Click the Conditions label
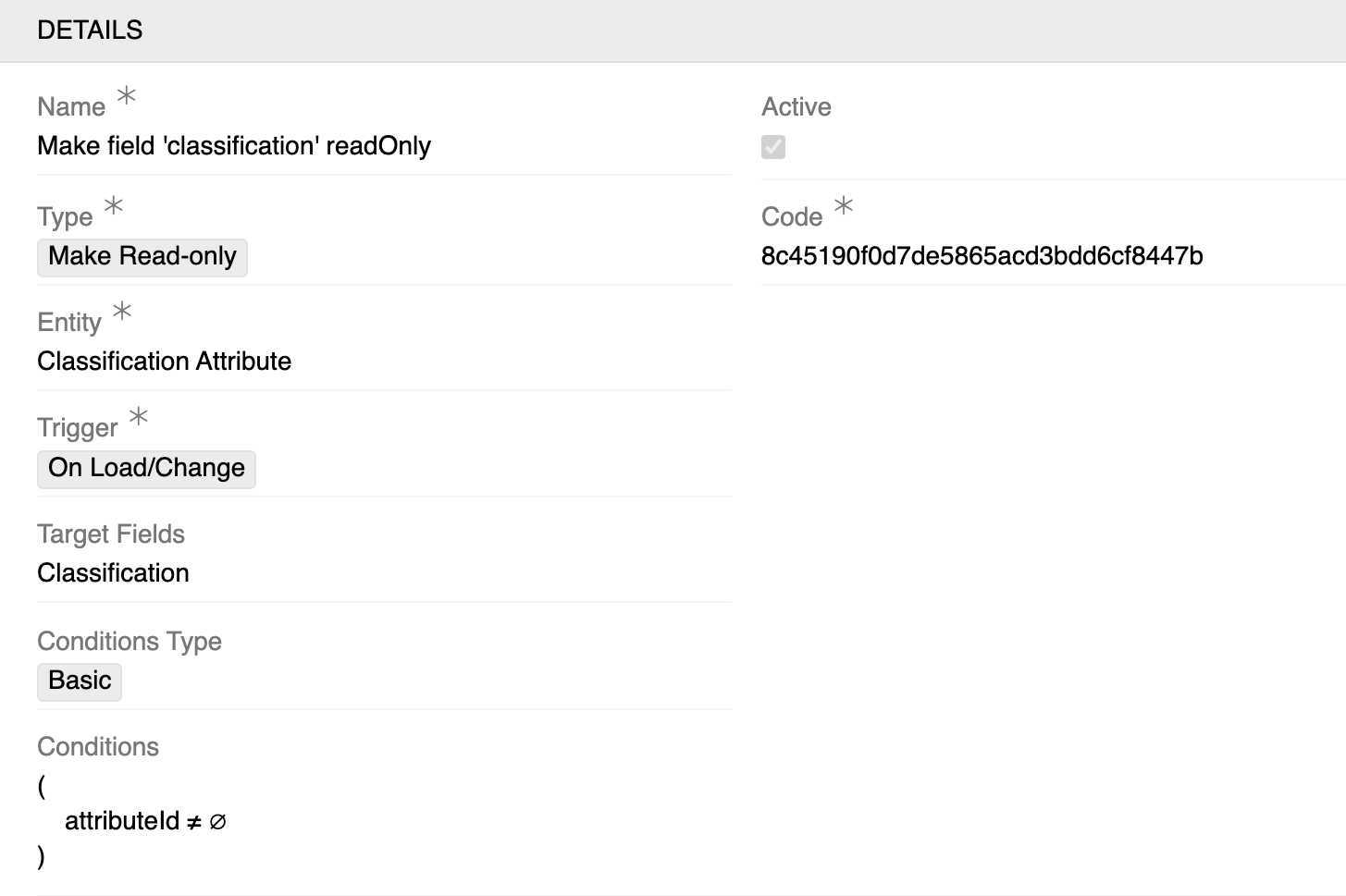Viewport: 1346px width, 896px height. [98, 747]
